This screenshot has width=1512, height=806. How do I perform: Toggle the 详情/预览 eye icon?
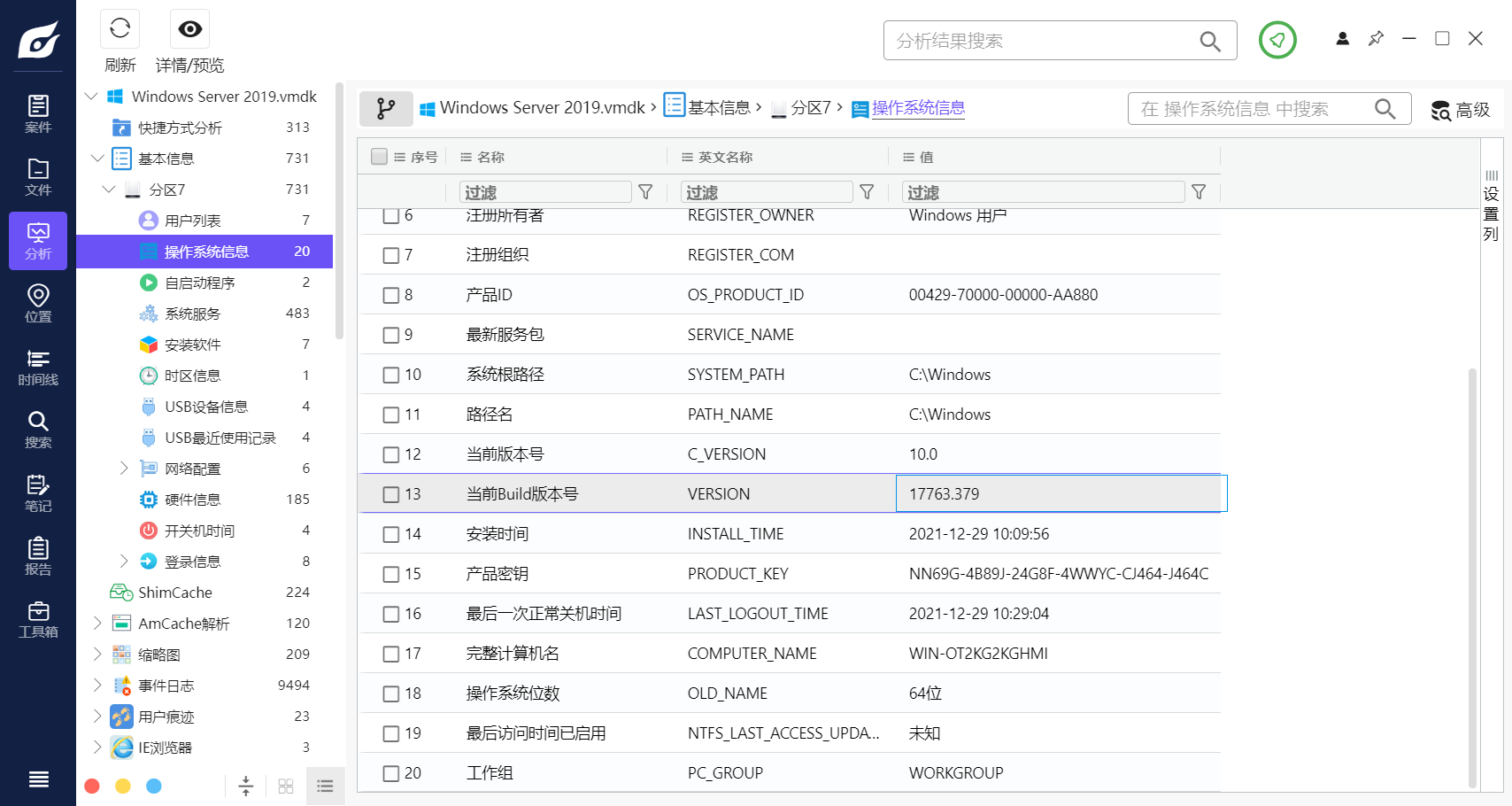(189, 29)
